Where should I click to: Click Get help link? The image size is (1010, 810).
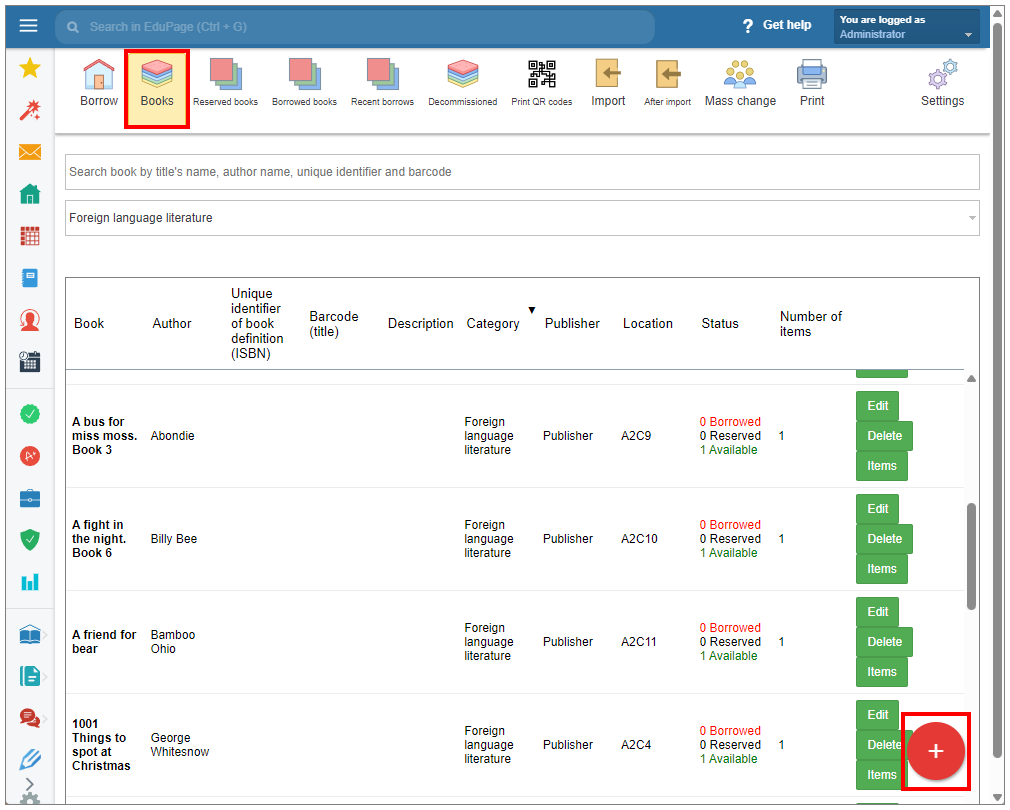777,25
